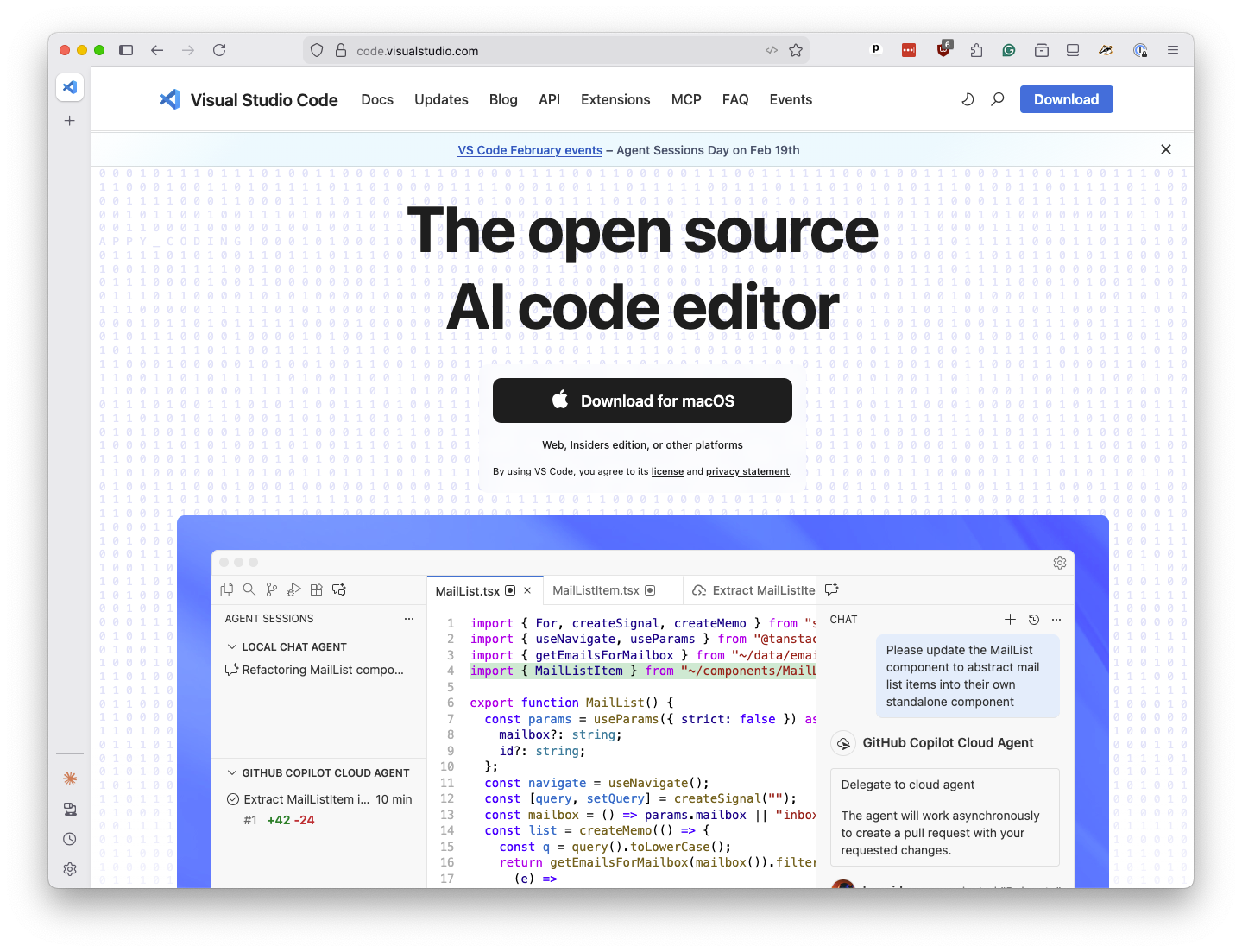Collapse the LOCAL CHAT AGENT section
This screenshot has height=952, width=1242.
(231, 646)
